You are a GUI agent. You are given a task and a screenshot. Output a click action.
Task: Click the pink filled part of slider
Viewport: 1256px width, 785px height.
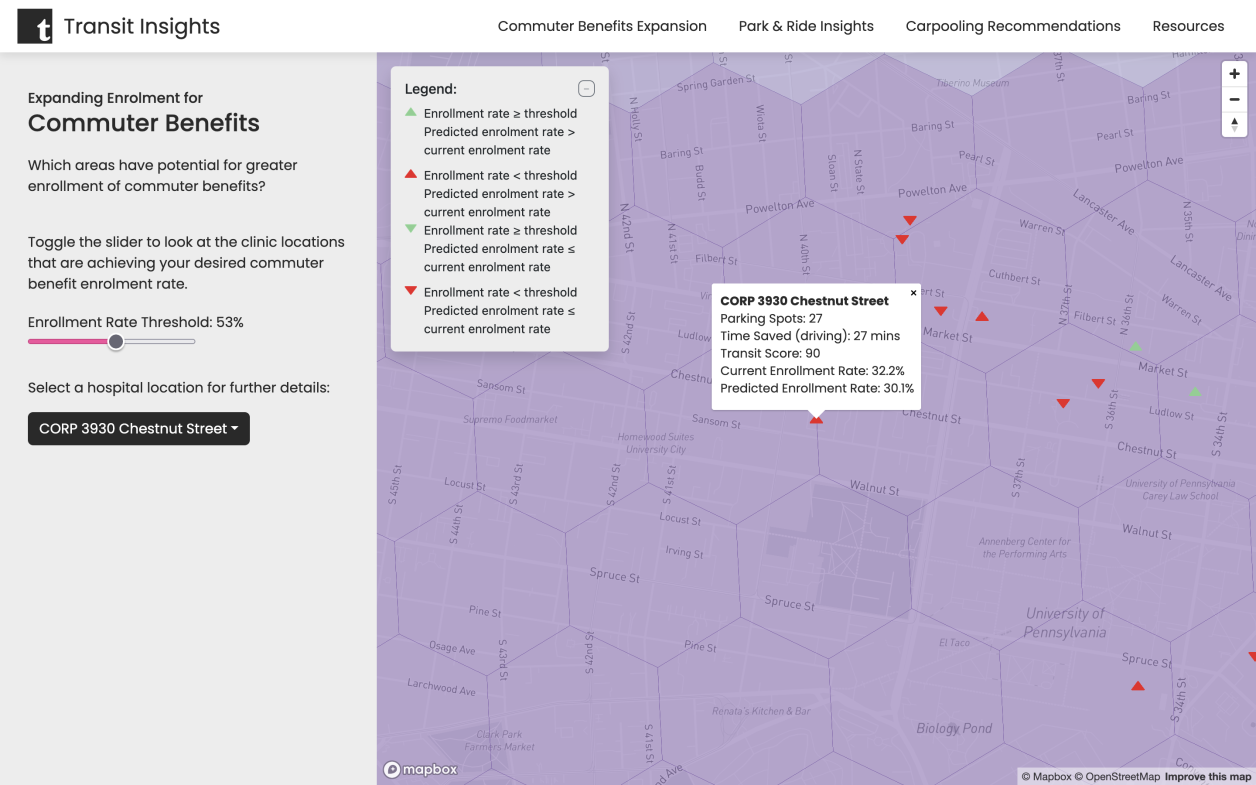click(x=68, y=342)
